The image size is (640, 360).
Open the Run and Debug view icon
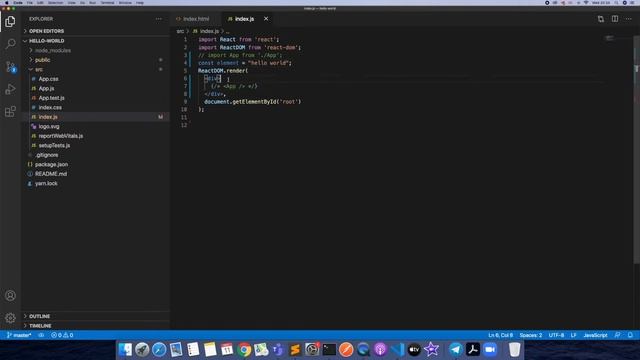(10, 89)
